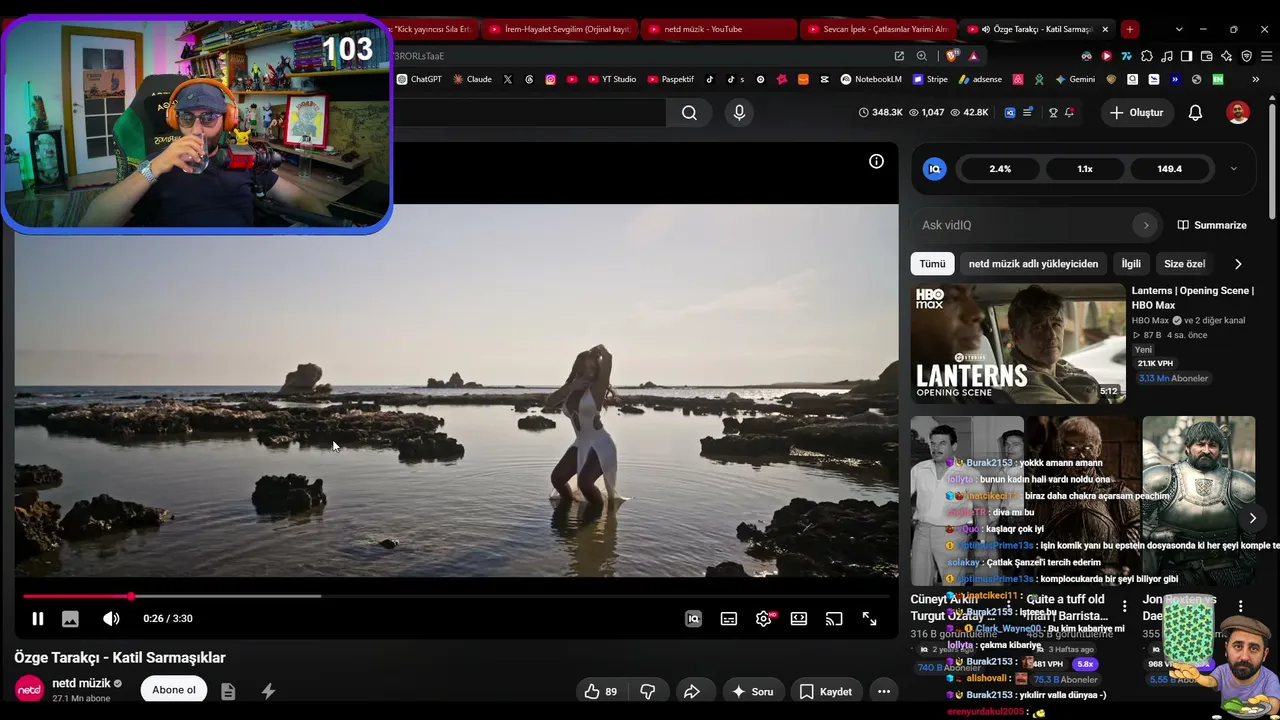This screenshot has width=1280, height=720.
Task: Open a new browser tab
Action: (1129, 29)
